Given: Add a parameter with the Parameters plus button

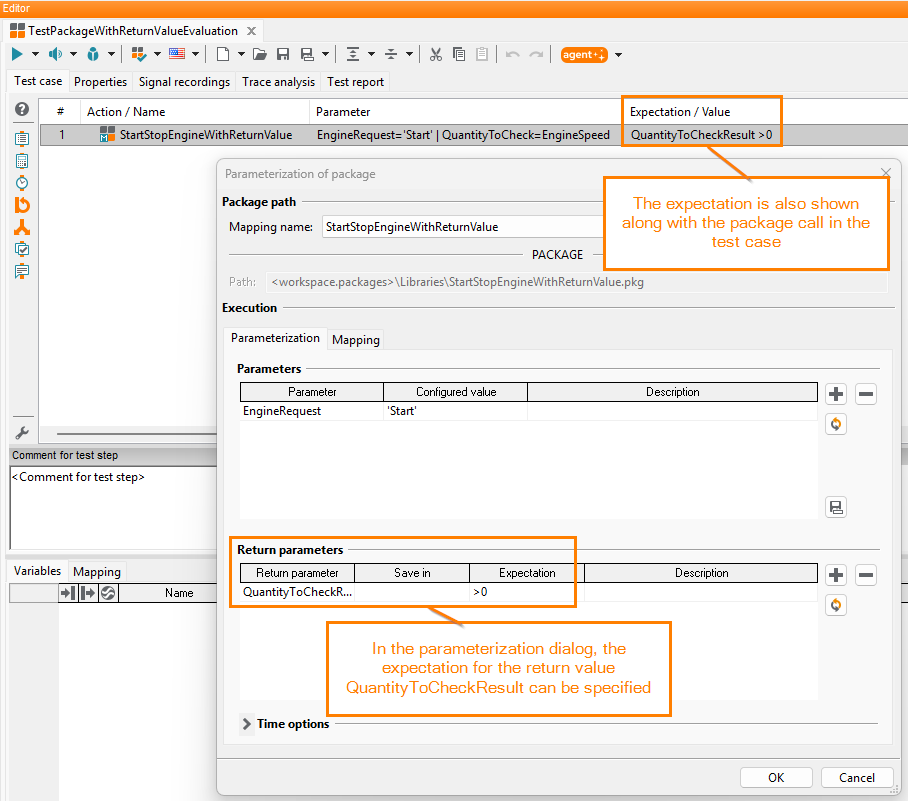Looking at the screenshot, I should [836, 394].
